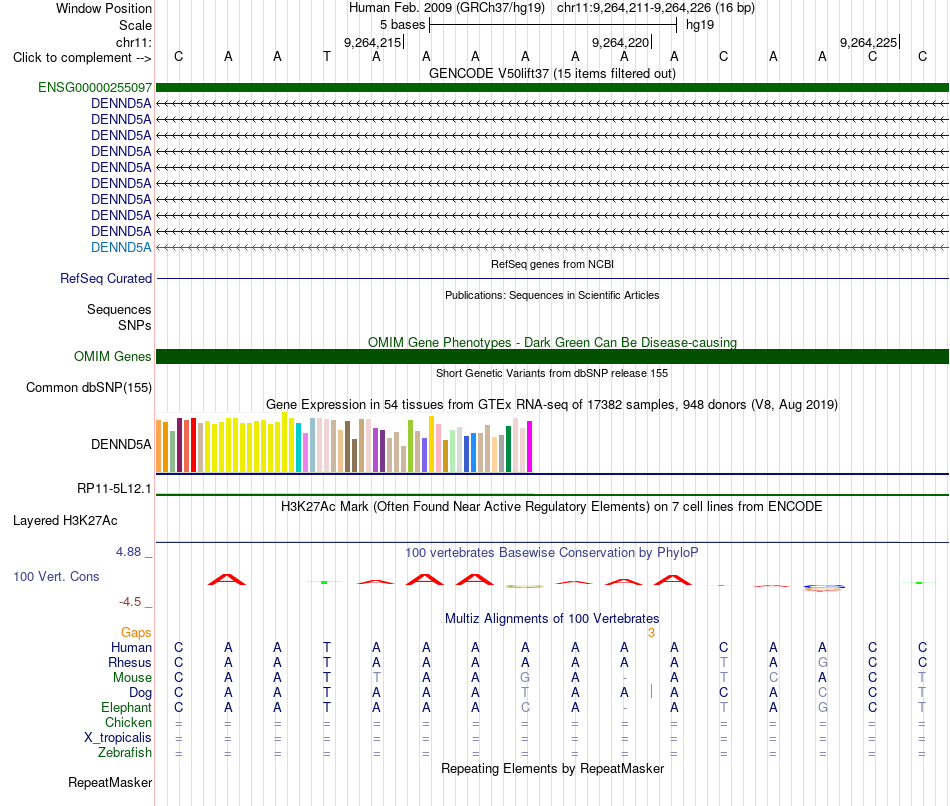950x806 pixels.
Task: Select the Rhesus species label
Action: pyautogui.click(x=130, y=662)
